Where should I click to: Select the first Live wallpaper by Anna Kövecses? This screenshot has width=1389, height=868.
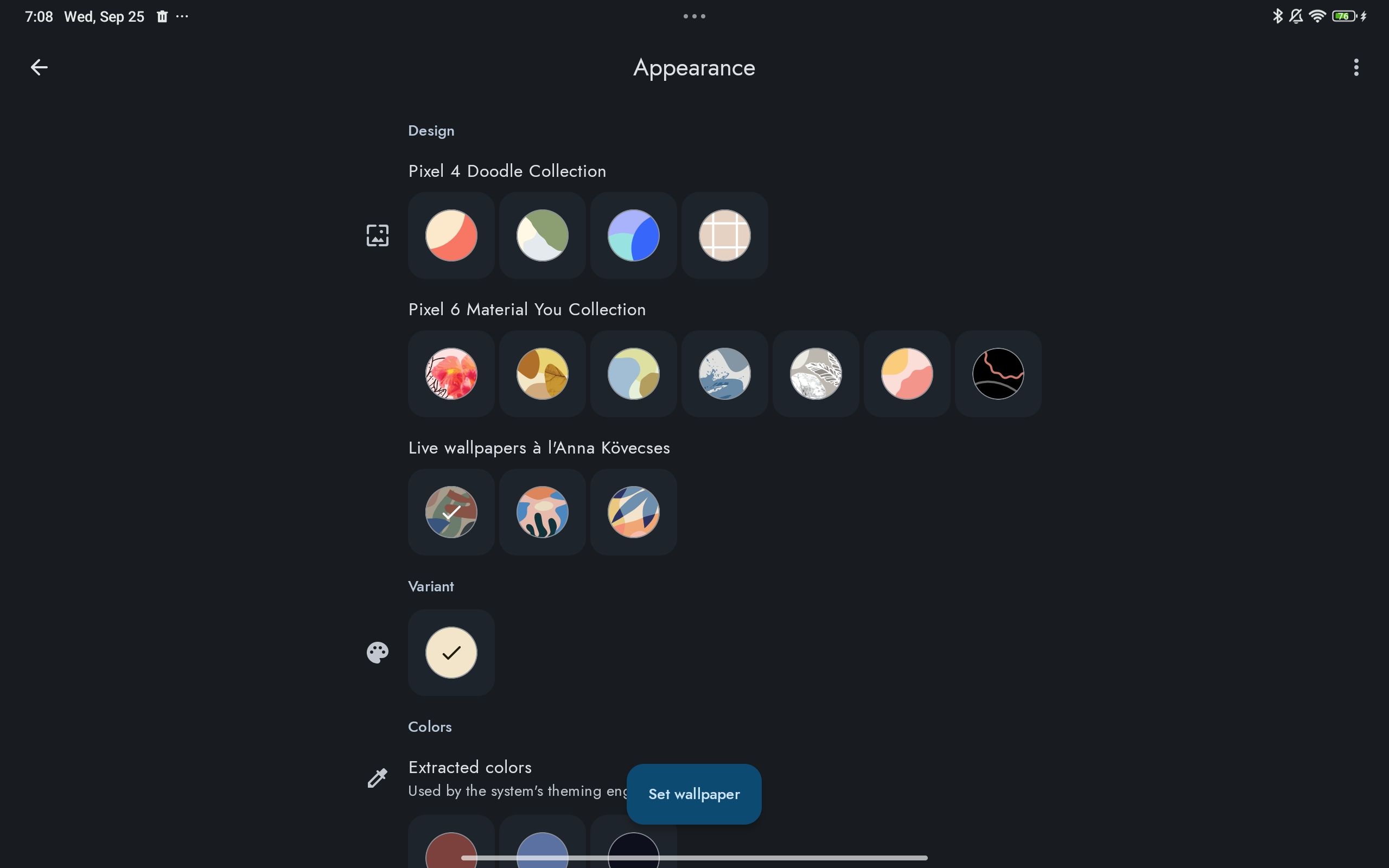[x=451, y=511]
